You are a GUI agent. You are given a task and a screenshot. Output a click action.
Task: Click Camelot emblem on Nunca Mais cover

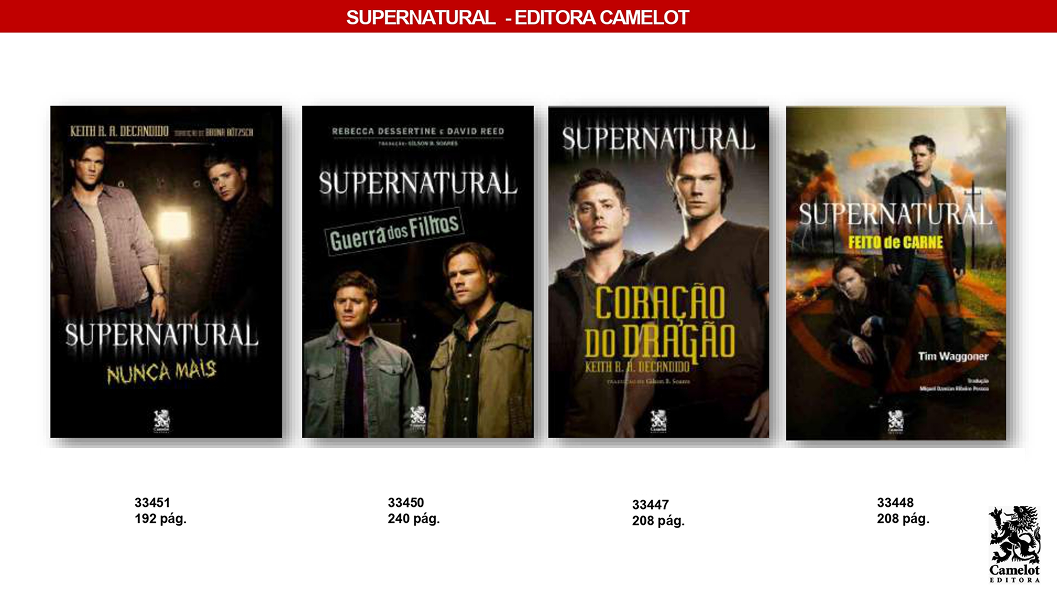tap(161, 421)
